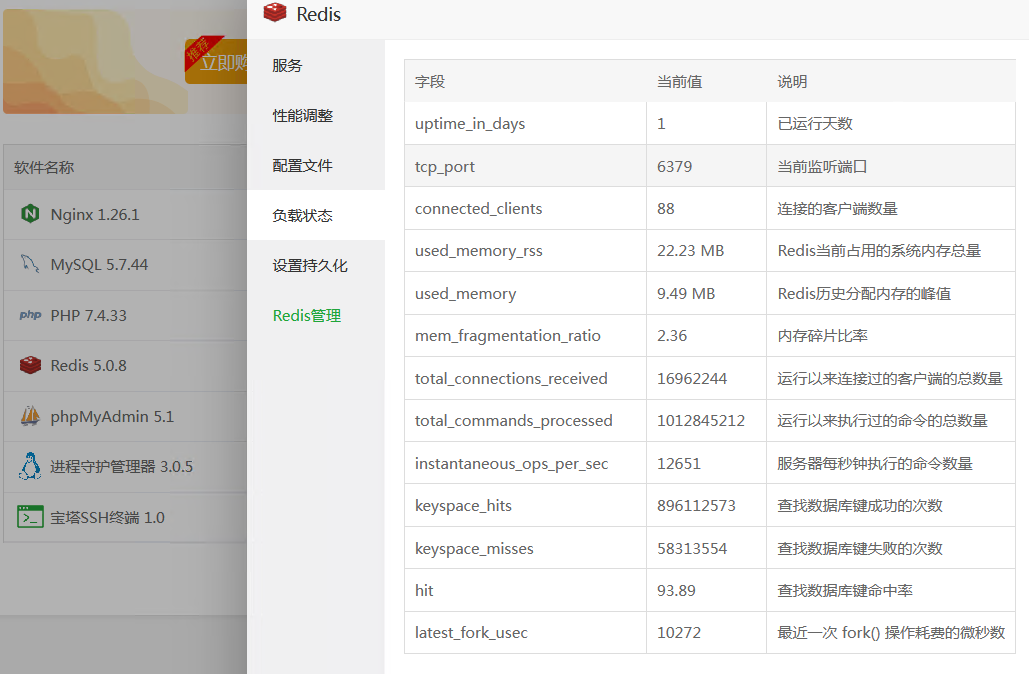1029x674 pixels.
Task: Select the keyspace_hits field cell
Action: 526,505
